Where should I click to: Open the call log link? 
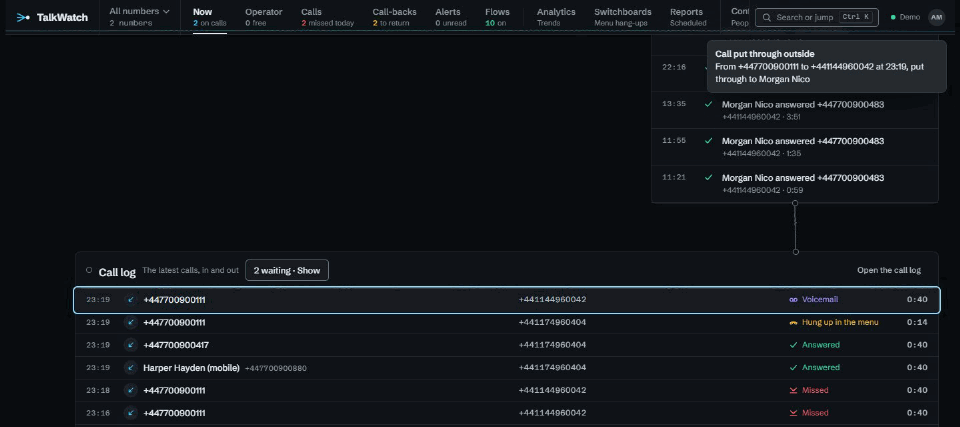[888, 270]
